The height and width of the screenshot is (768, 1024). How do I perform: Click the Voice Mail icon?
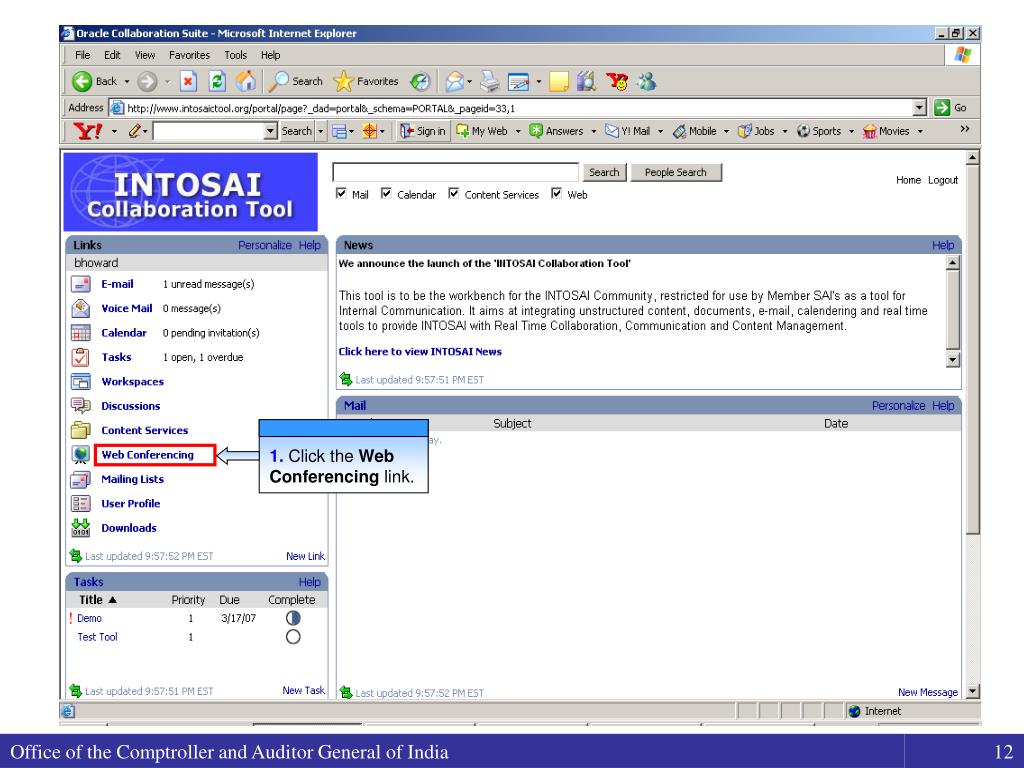coord(80,308)
